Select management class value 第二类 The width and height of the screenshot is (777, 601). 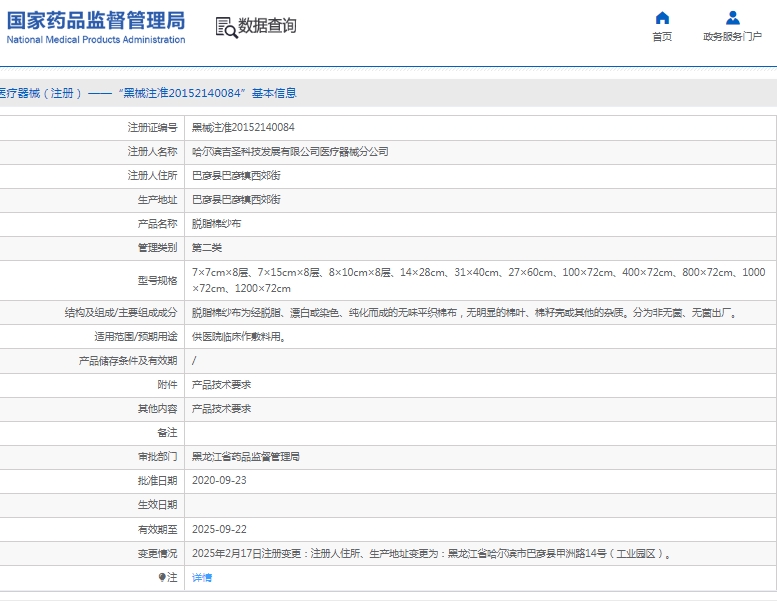(207, 248)
